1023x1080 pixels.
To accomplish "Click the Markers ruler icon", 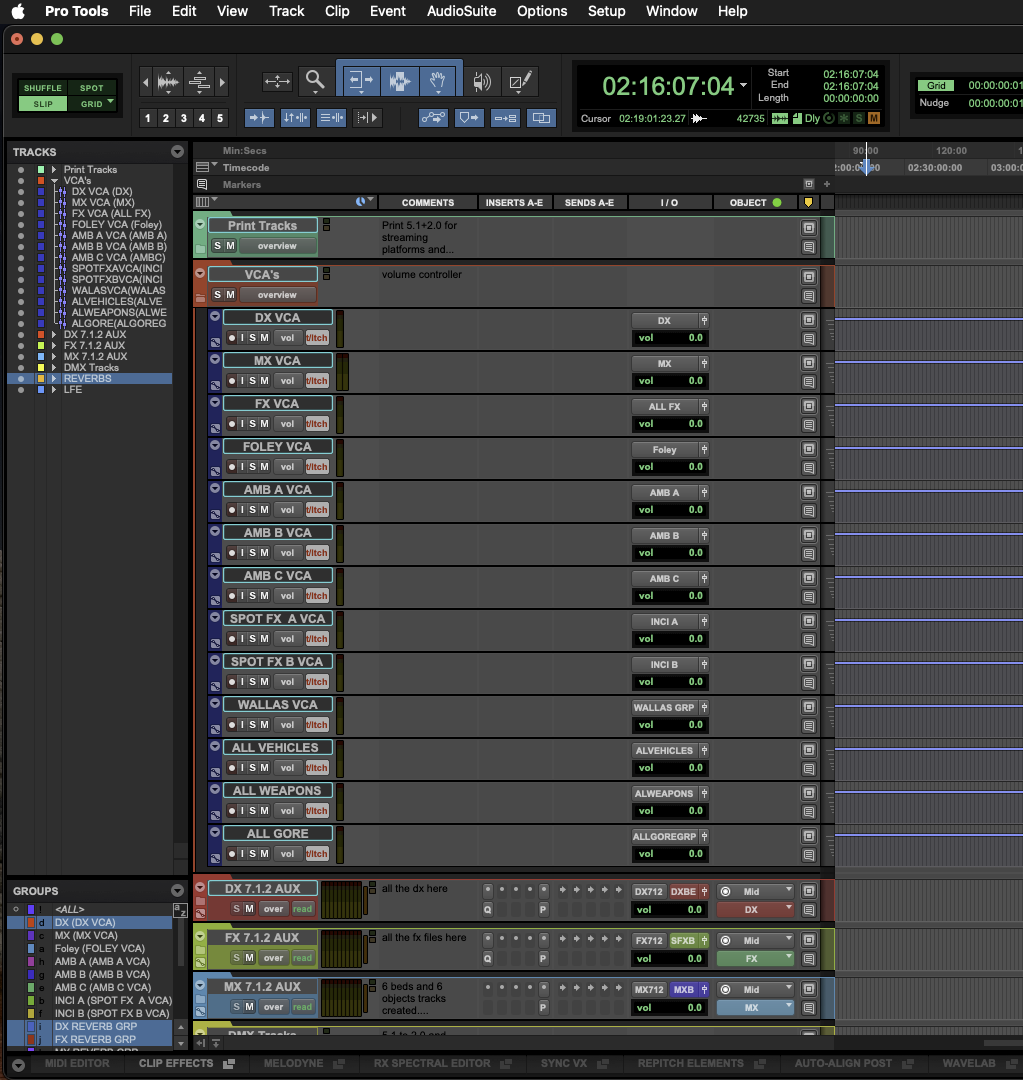I will [x=202, y=185].
